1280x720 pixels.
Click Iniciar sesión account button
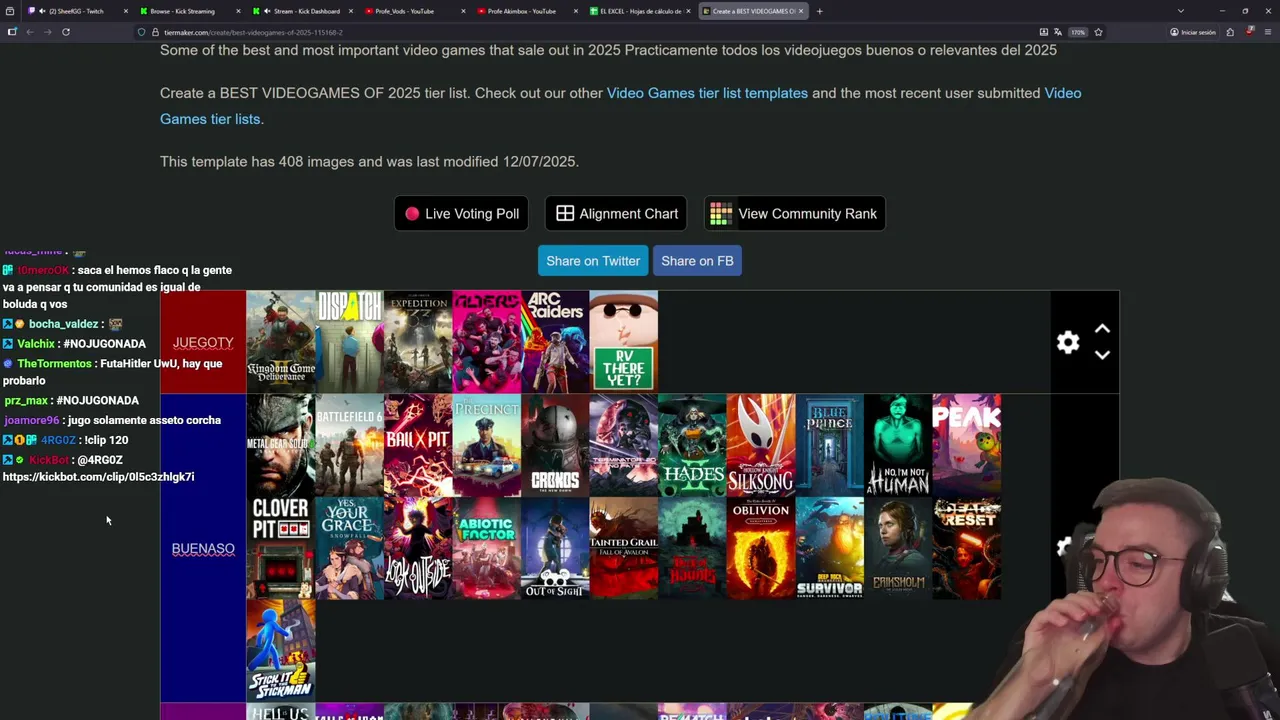tap(1193, 32)
